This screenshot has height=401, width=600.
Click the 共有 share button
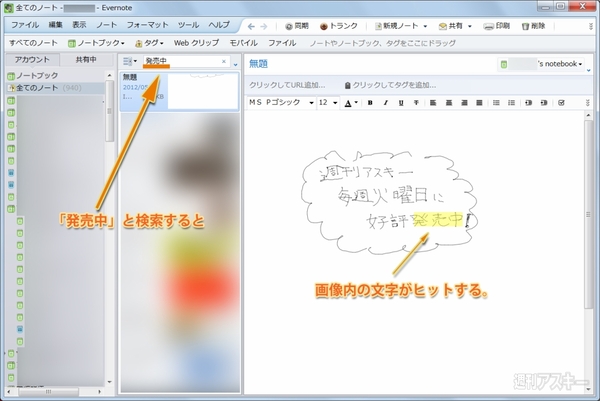pyautogui.click(x=451, y=26)
